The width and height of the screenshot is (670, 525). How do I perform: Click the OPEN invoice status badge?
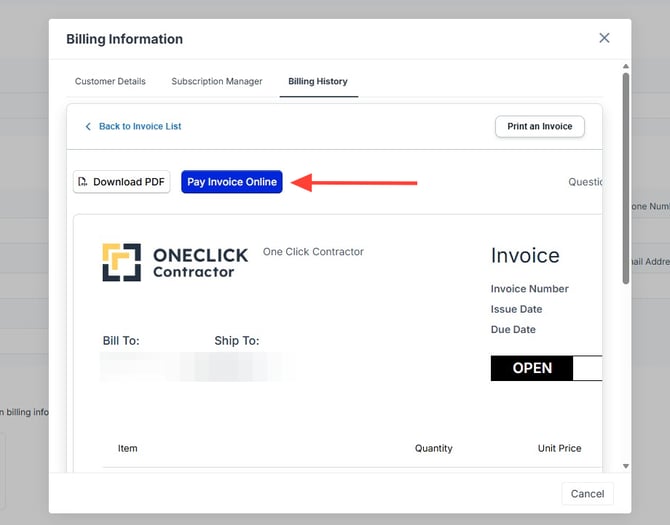[x=532, y=368]
